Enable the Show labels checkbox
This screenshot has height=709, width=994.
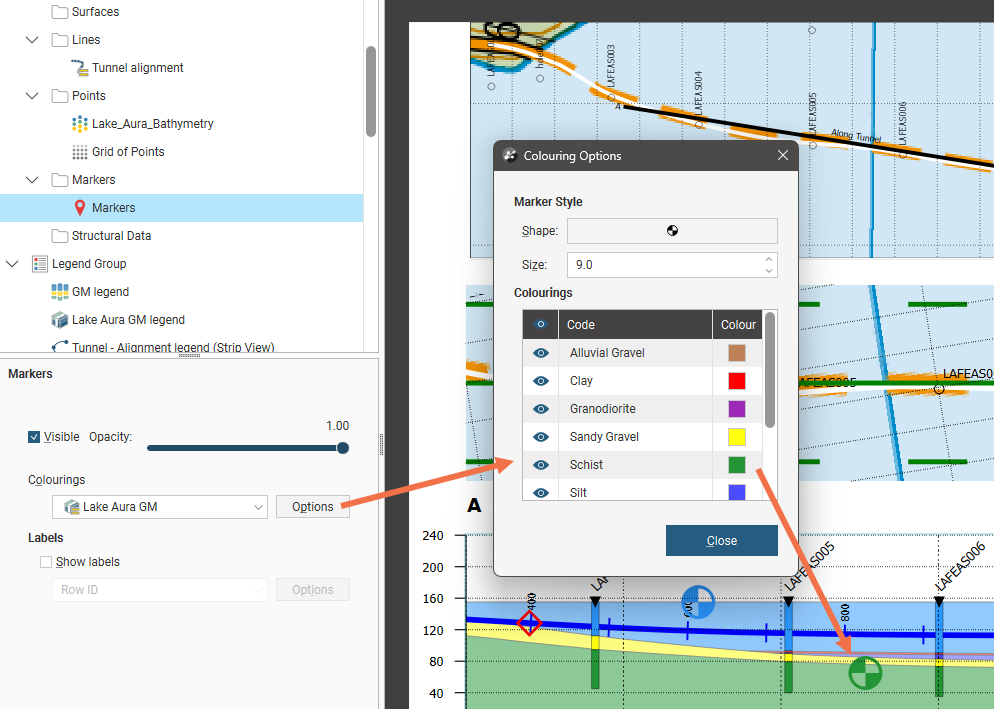coord(46,562)
